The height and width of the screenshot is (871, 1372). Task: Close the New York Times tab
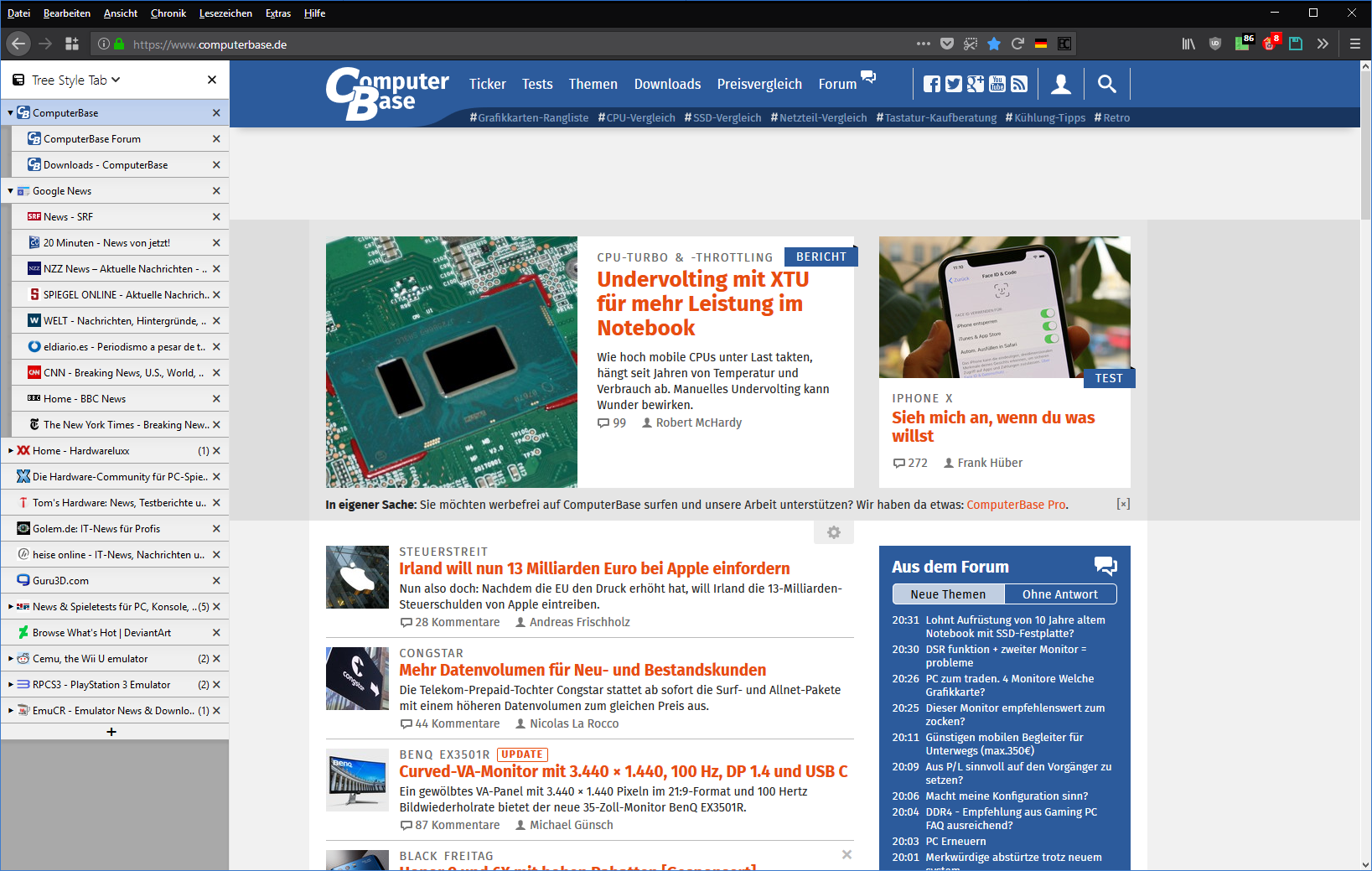tap(216, 424)
